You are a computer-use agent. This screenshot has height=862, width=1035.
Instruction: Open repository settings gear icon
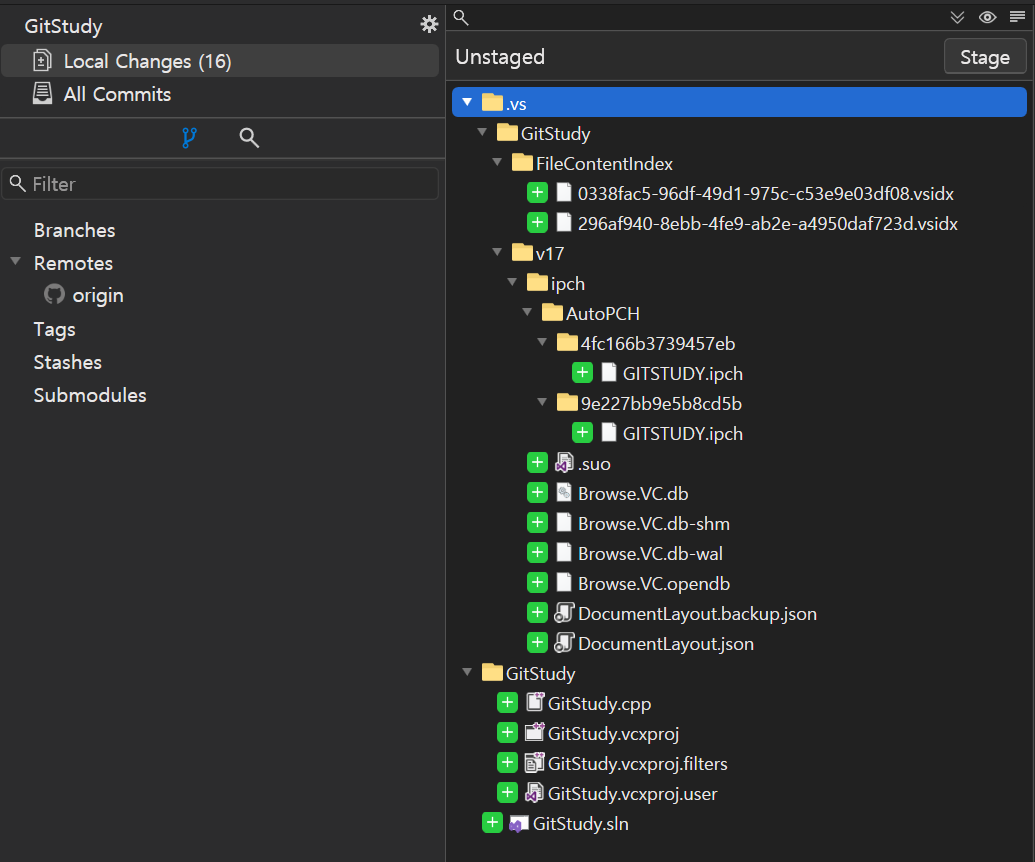[429, 24]
